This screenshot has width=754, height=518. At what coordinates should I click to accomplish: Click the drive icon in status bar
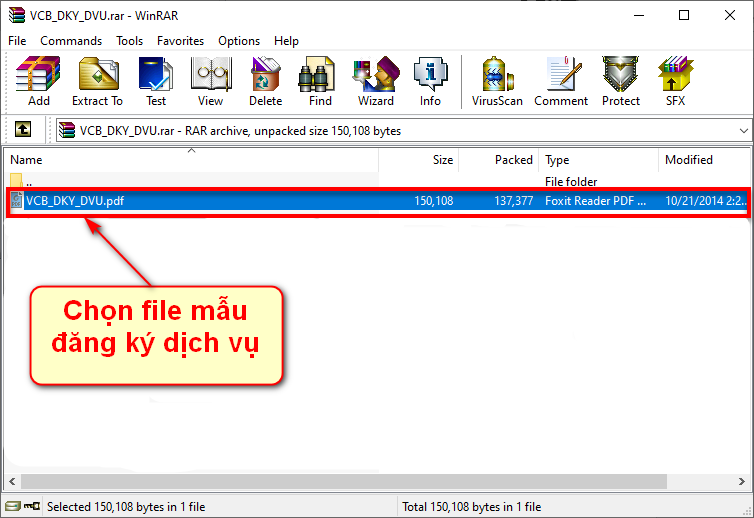pyautogui.click(x=13, y=506)
